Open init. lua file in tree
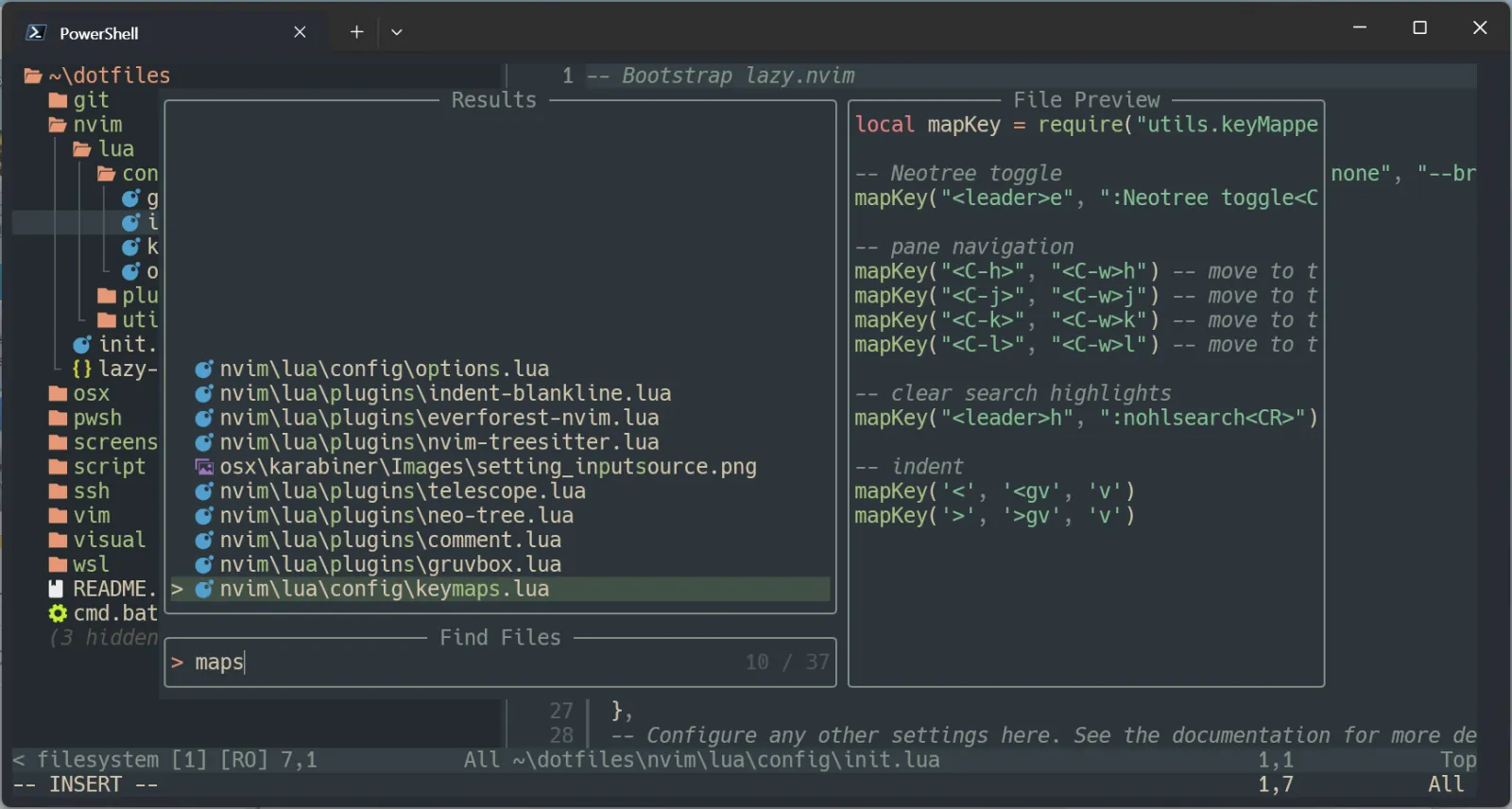This screenshot has height=809, width=1512. 115,345
